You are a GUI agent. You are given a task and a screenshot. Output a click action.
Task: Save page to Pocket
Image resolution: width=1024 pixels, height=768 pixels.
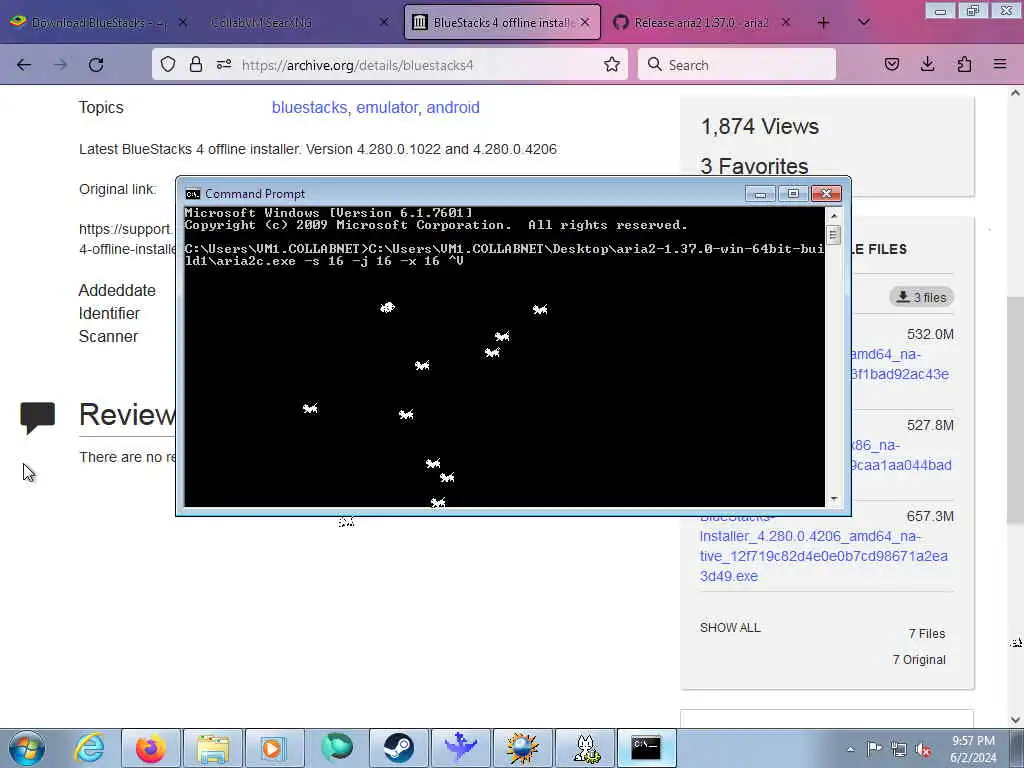[892, 65]
